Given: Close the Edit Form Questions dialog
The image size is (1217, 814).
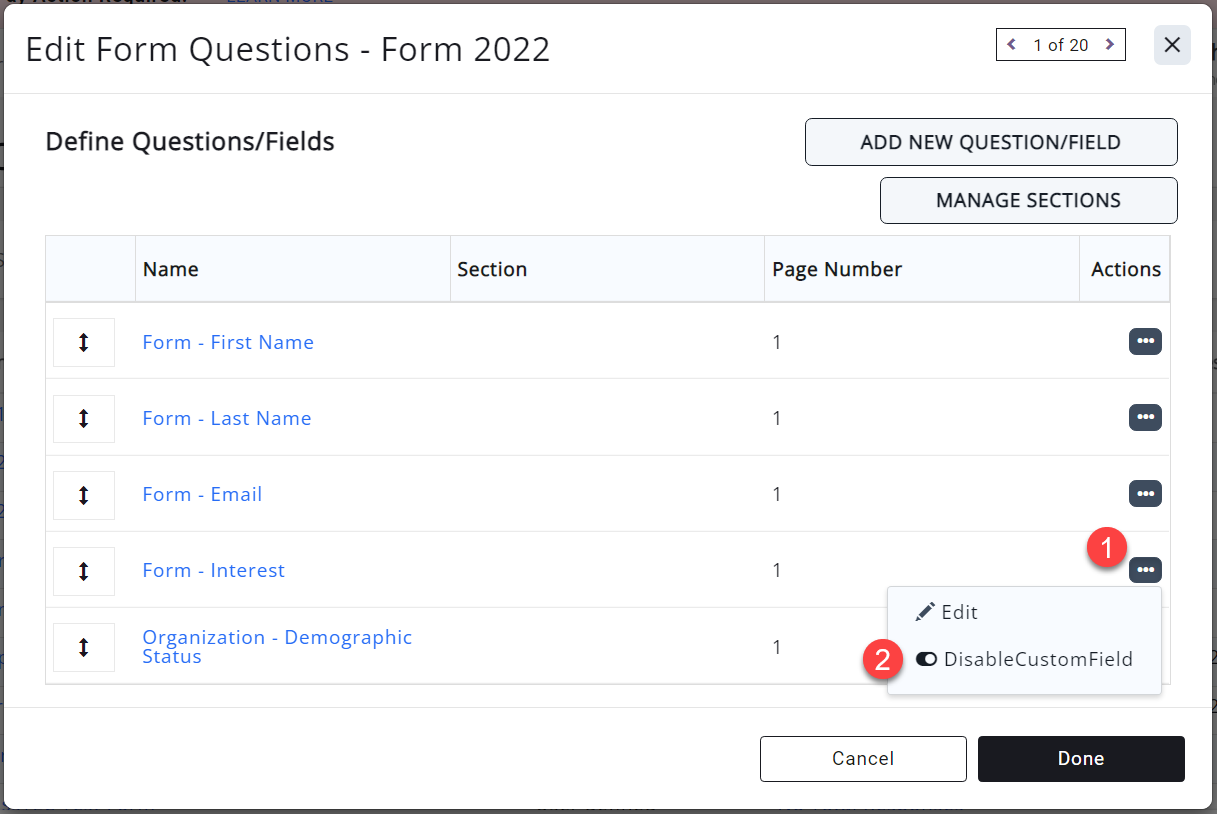Looking at the screenshot, I should (1172, 45).
